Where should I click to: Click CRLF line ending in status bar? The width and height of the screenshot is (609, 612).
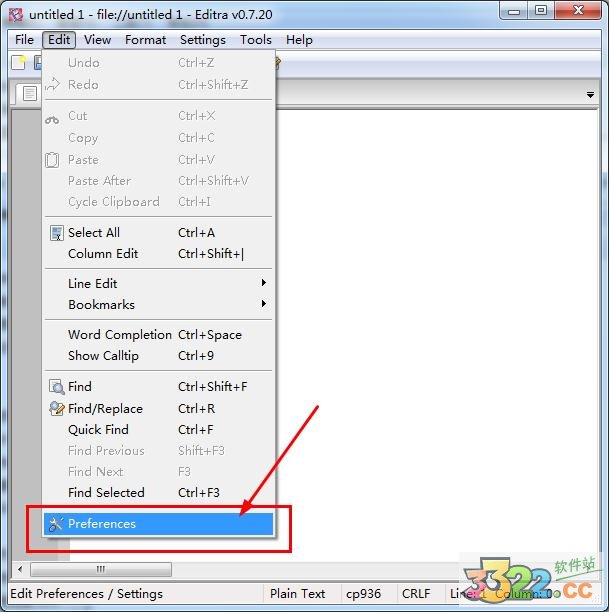click(x=416, y=594)
